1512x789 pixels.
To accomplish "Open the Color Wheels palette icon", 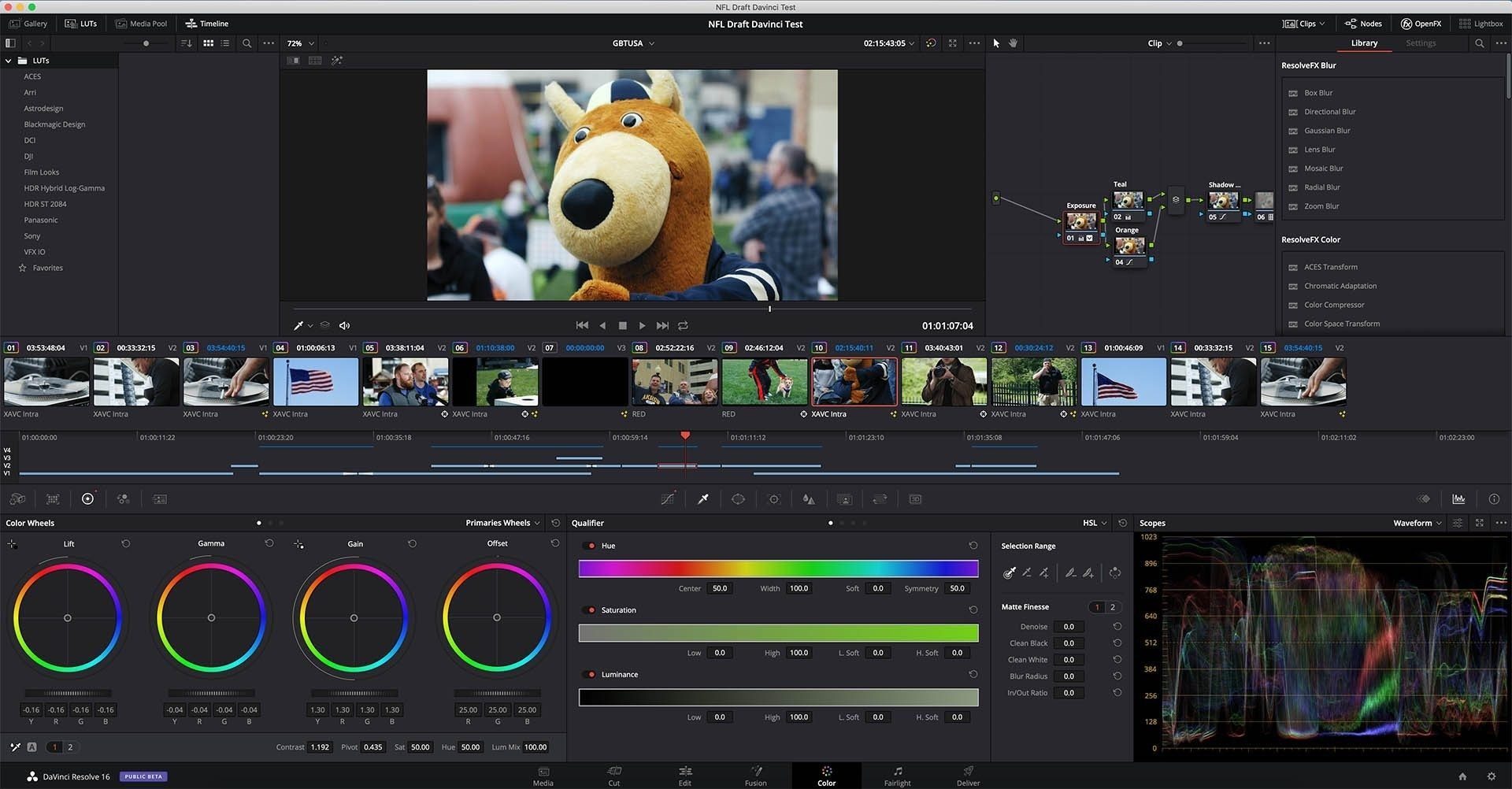I will [87, 498].
